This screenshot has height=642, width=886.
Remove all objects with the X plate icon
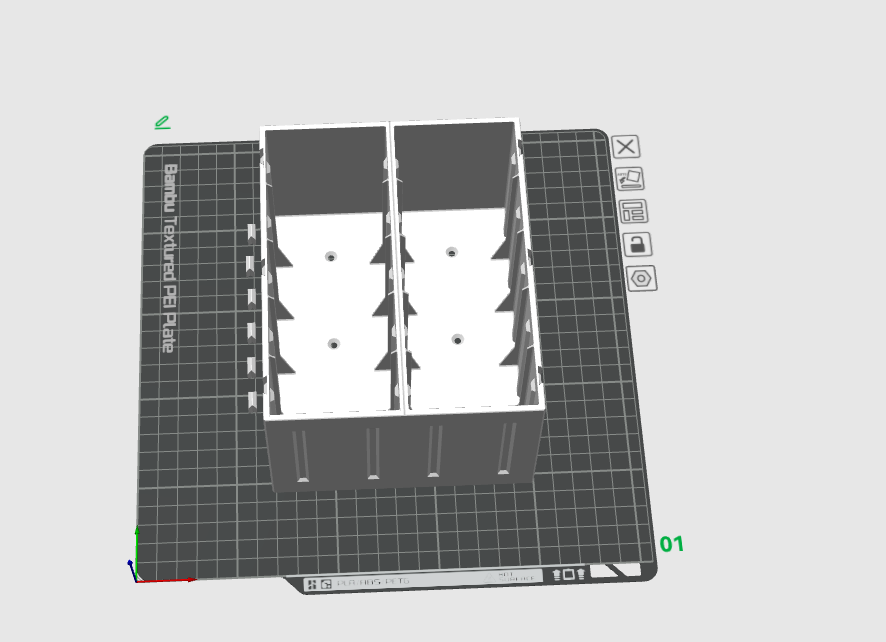tap(626, 147)
